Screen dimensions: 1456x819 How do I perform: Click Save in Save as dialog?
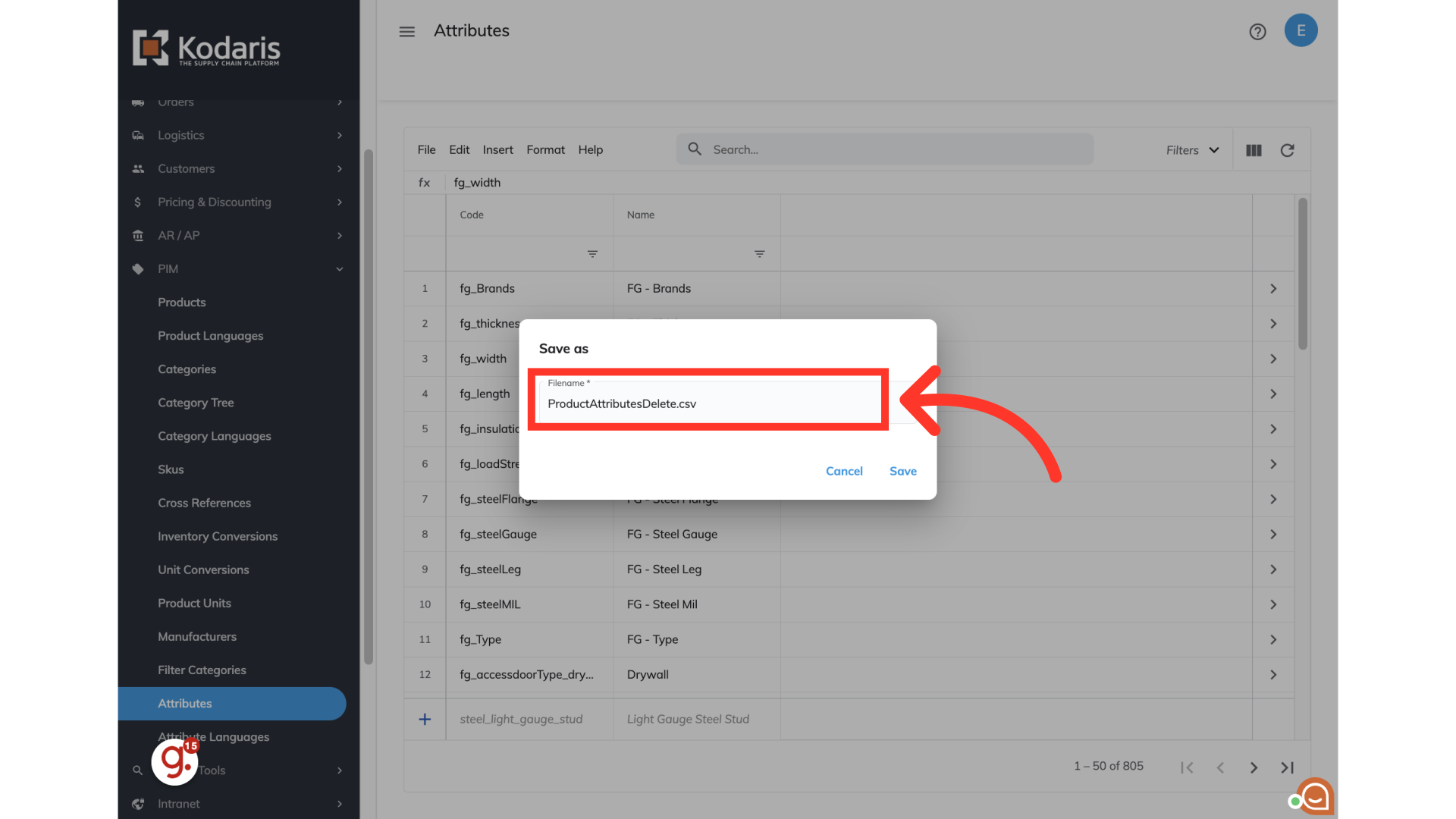coord(902,471)
